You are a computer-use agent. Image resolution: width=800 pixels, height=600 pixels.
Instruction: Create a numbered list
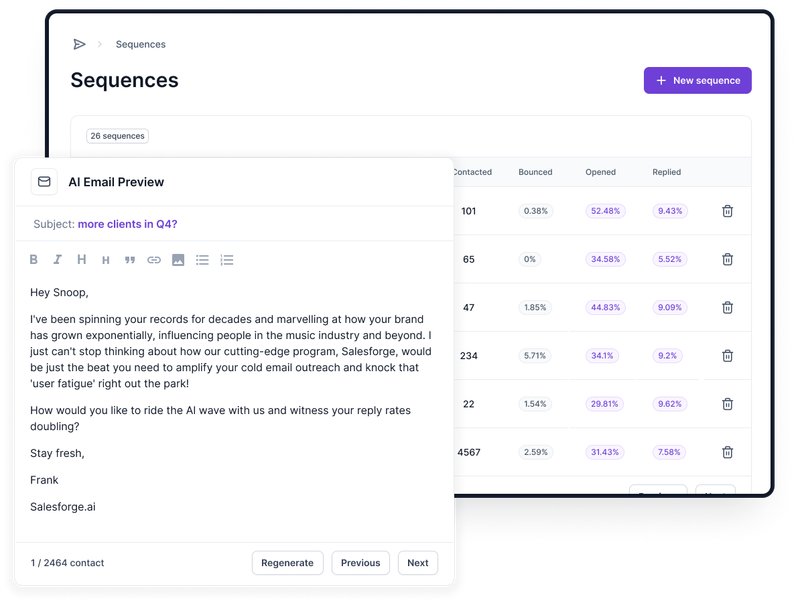[x=226, y=260]
